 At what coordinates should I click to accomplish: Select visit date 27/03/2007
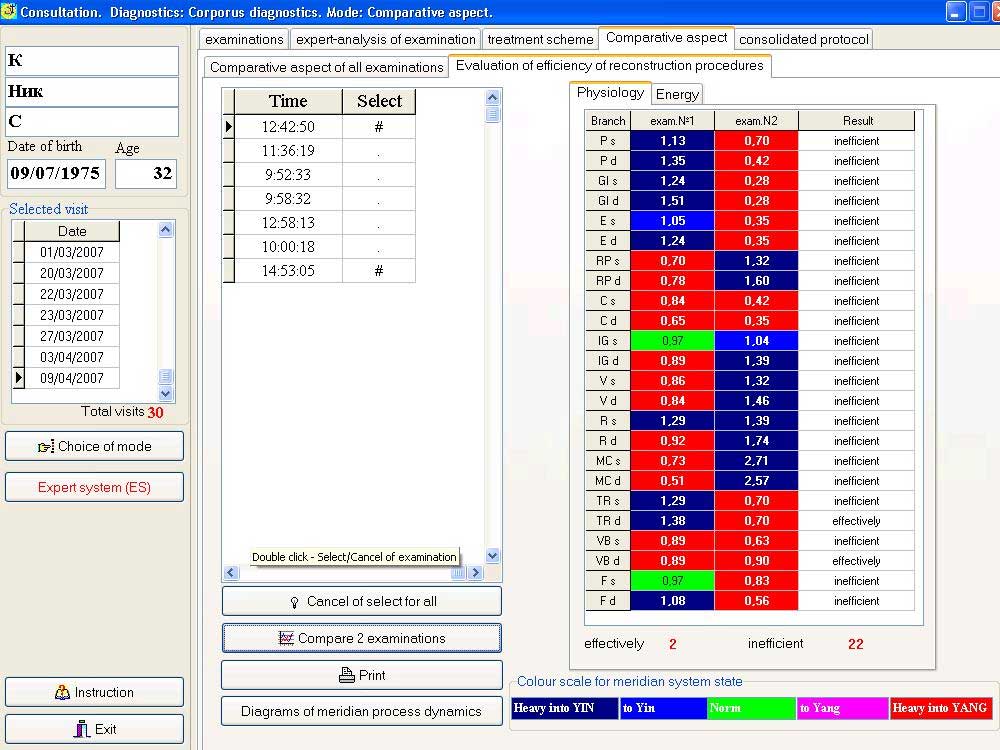(71, 337)
